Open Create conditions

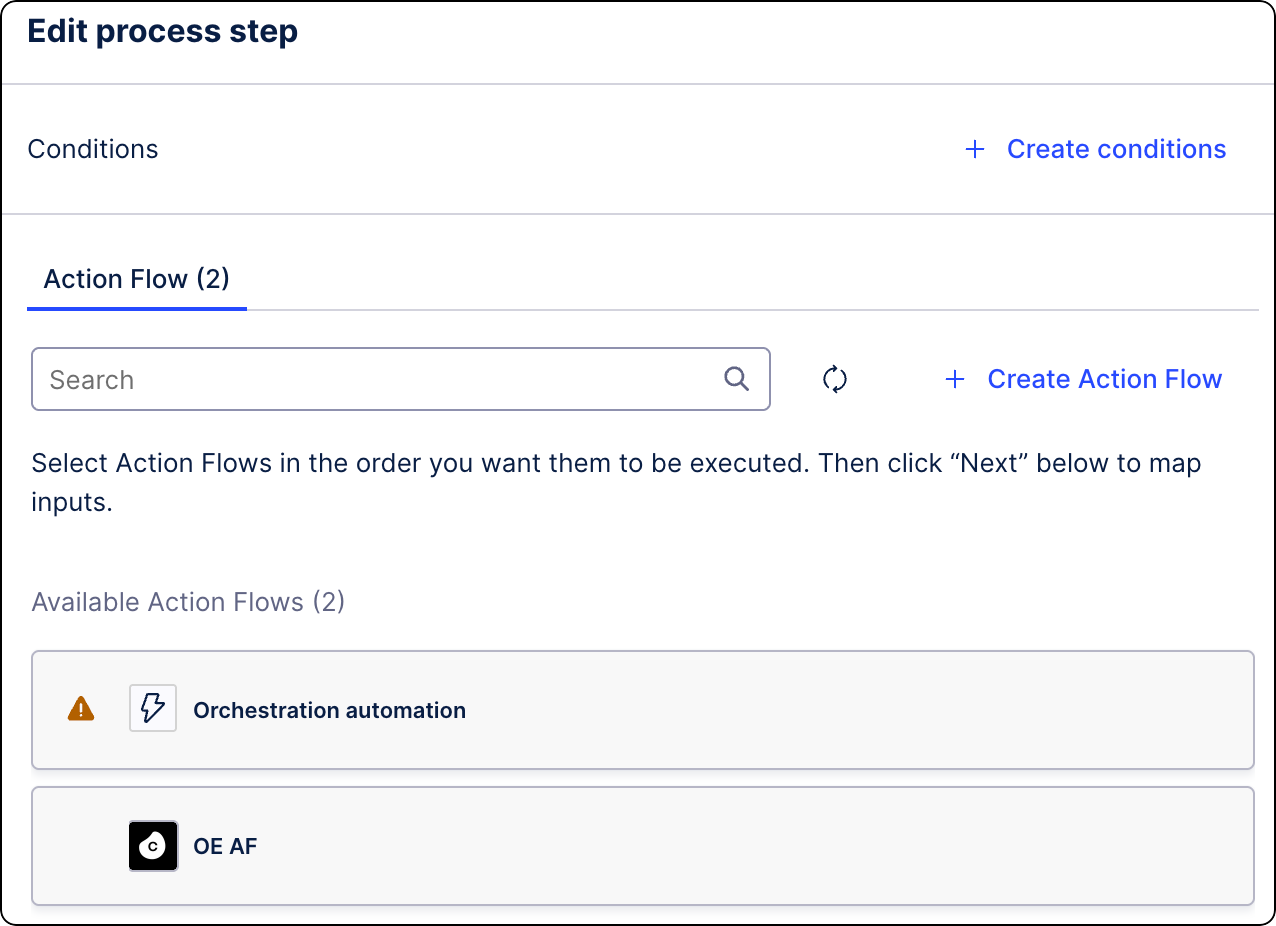[x=1116, y=148]
